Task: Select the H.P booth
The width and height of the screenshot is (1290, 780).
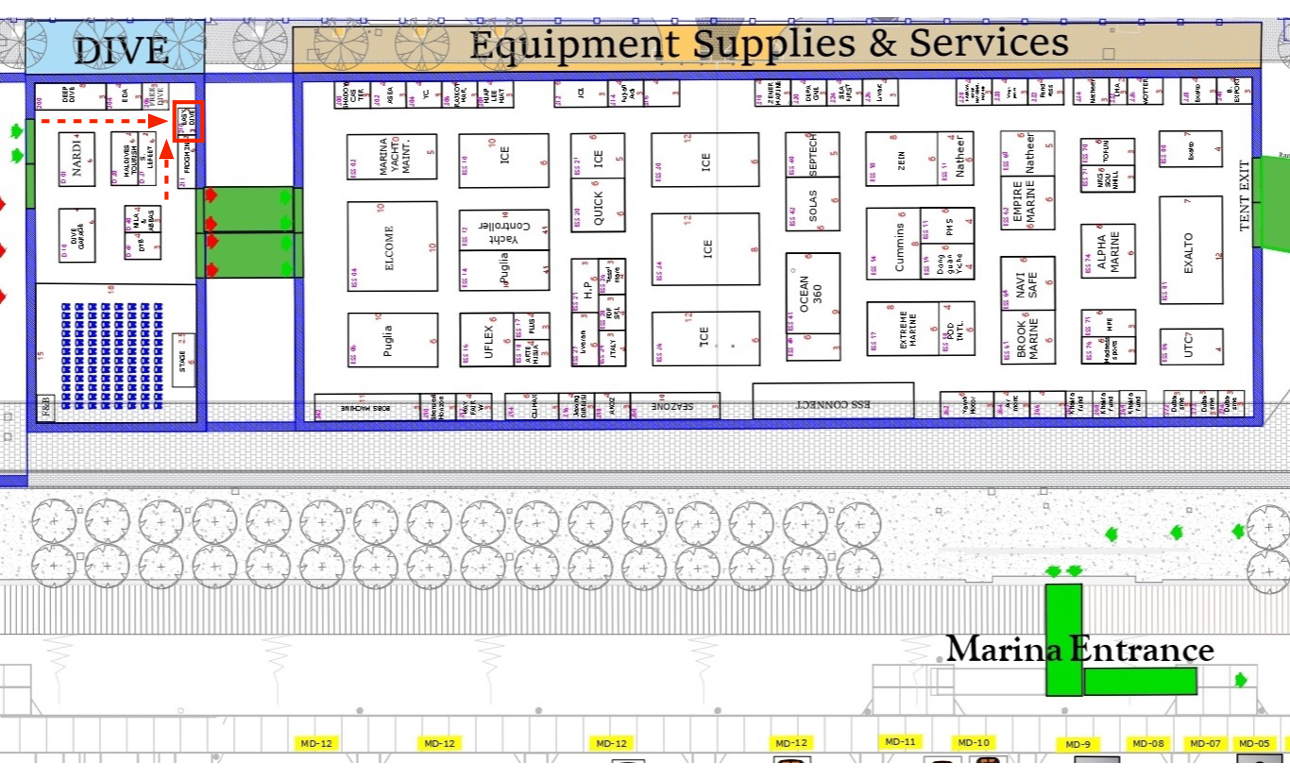Action: (x=586, y=287)
